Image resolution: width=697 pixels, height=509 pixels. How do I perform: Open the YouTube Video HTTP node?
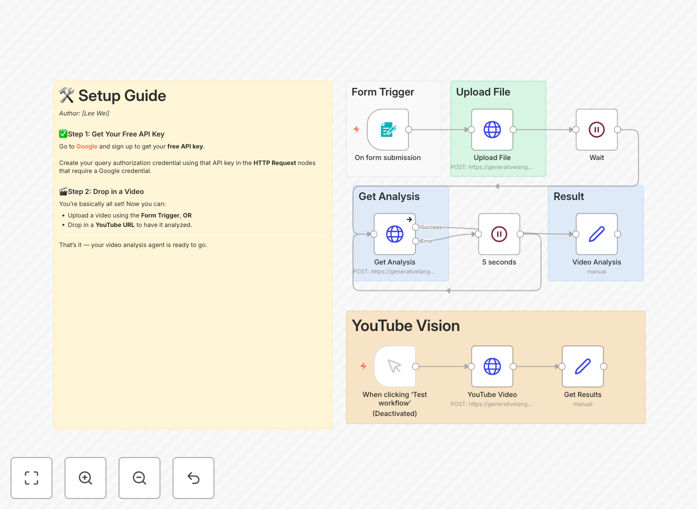492,366
